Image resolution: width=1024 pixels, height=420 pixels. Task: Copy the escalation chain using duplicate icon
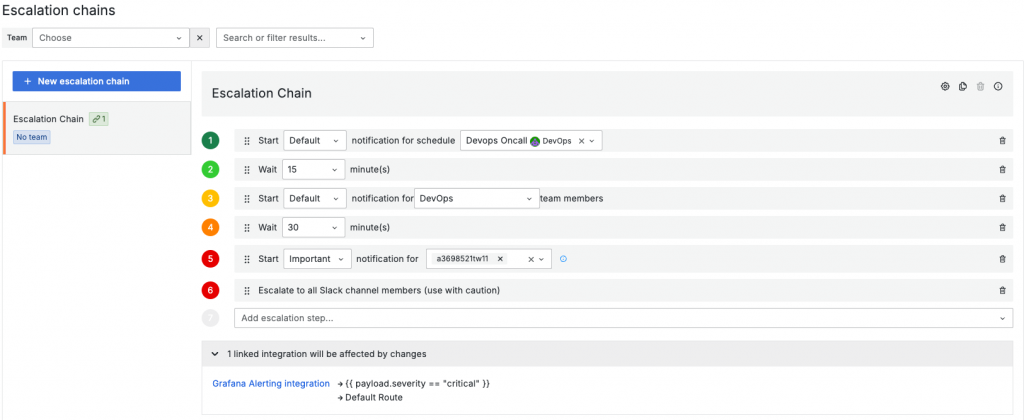tap(962, 86)
